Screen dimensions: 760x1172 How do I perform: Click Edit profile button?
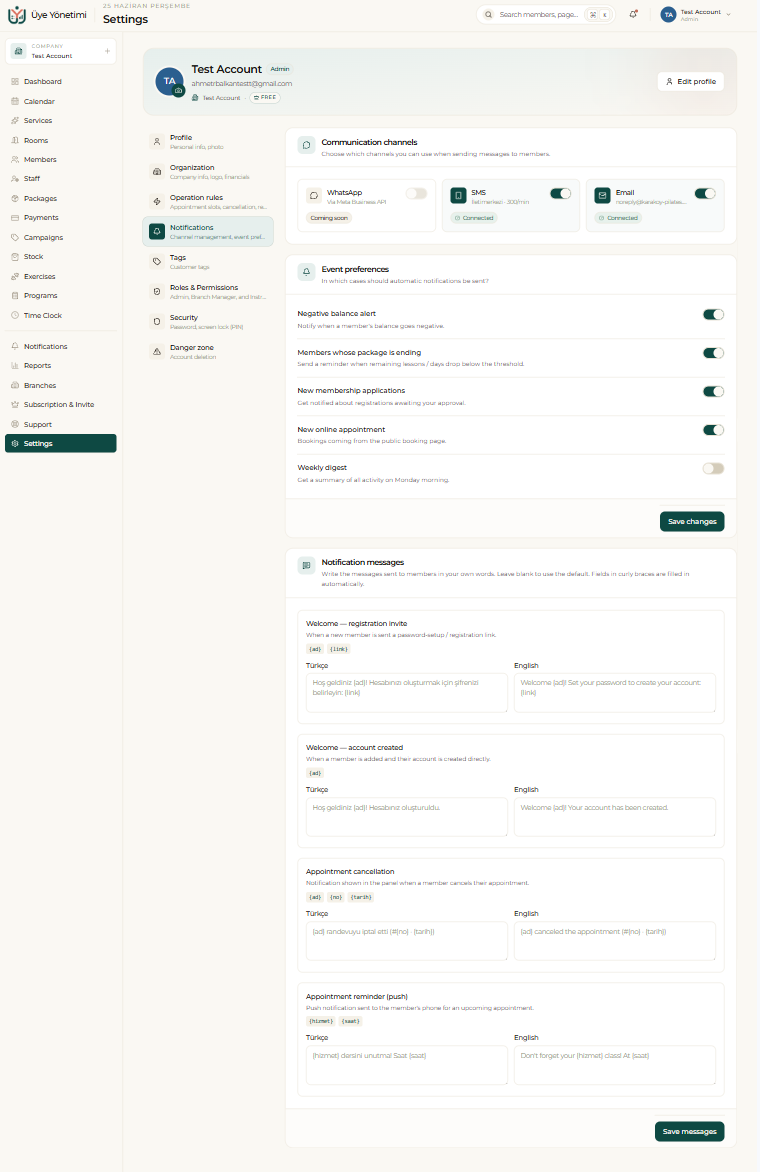pos(691,81)
